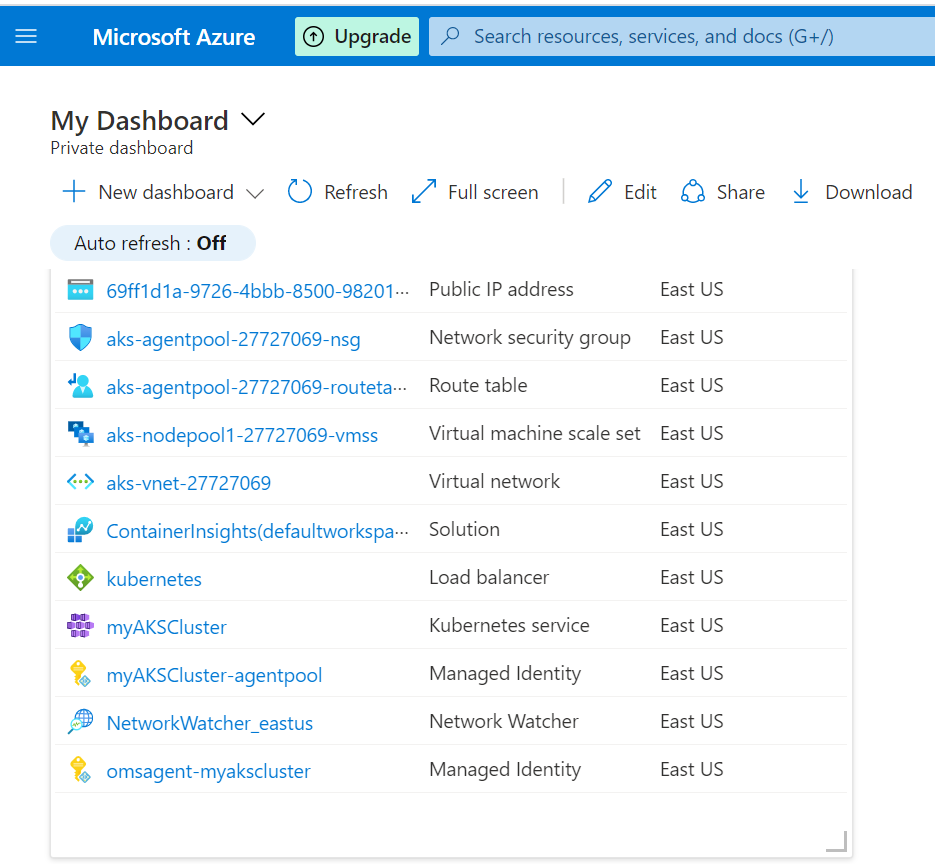Click Edit in the dashboard toolbar
The width and height of the screenshot is (935, 864).
622,192
